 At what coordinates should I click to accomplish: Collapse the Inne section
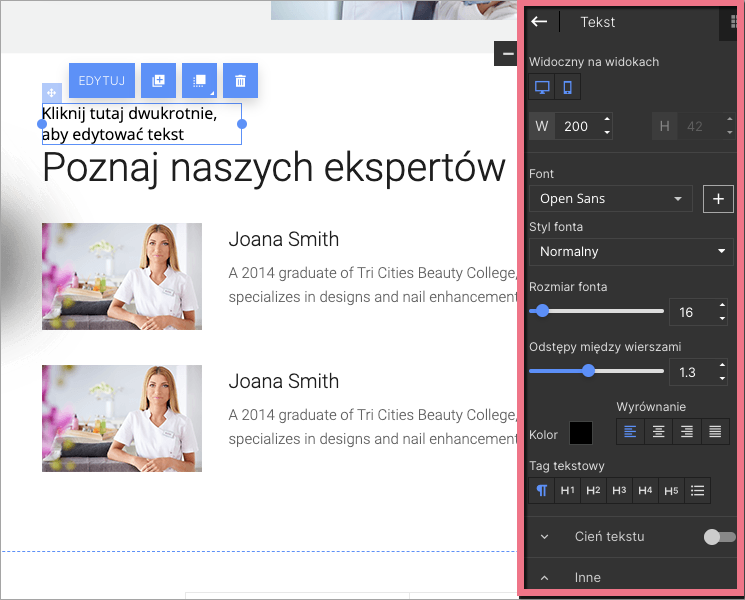545,577
